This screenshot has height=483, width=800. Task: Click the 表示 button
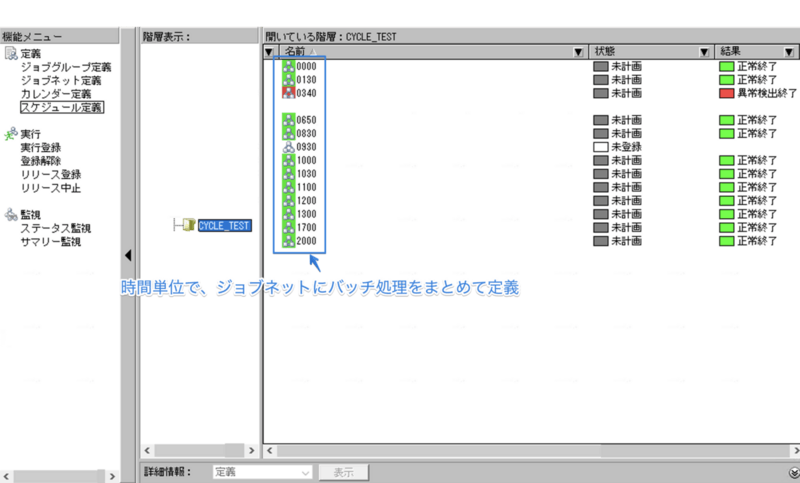tap(343, 472)
